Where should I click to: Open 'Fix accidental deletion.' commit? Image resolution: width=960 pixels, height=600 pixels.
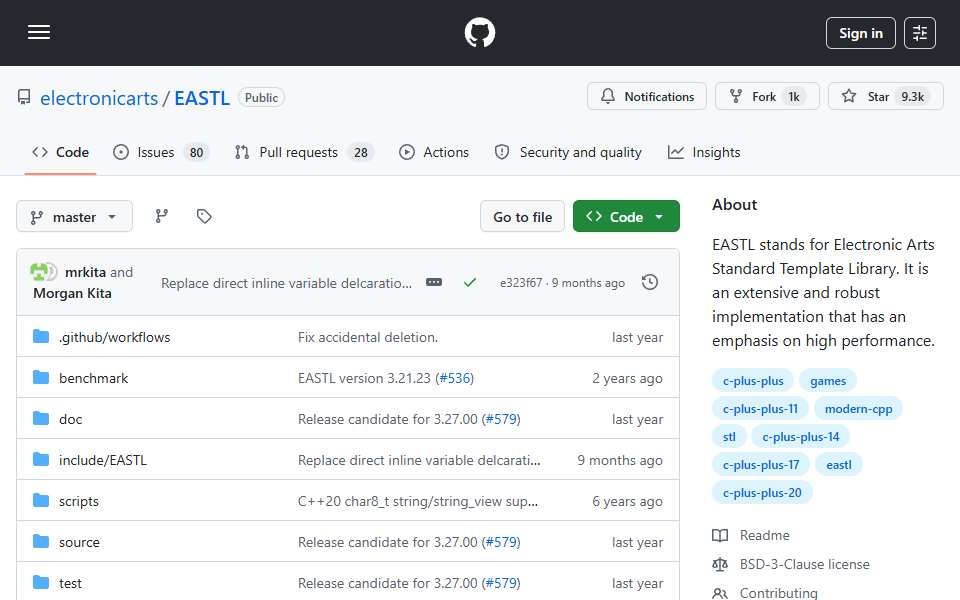pyautogui.click(x=368, y=337)
